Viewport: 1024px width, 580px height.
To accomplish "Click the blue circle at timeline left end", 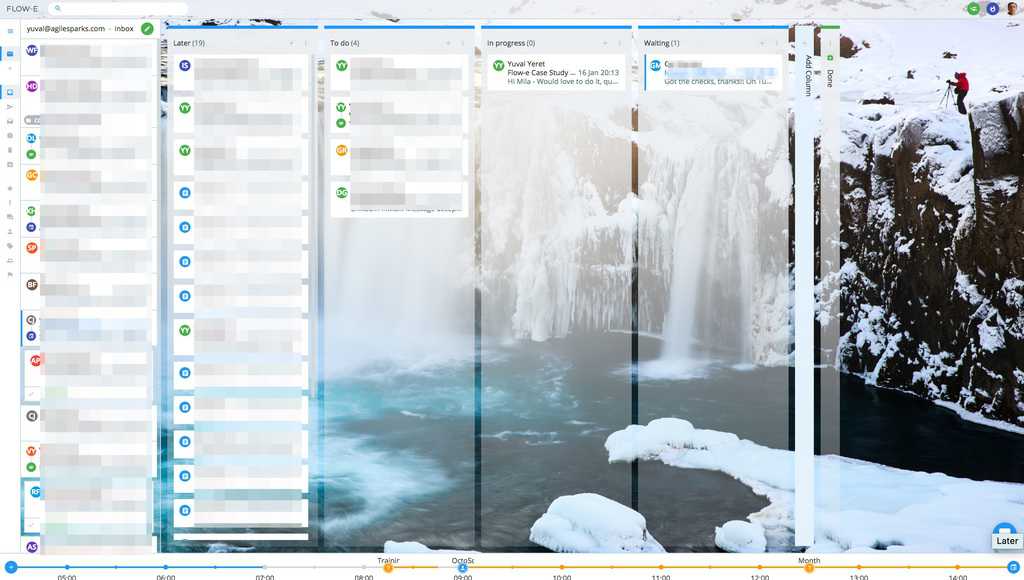I will click(x=11, y=567).
